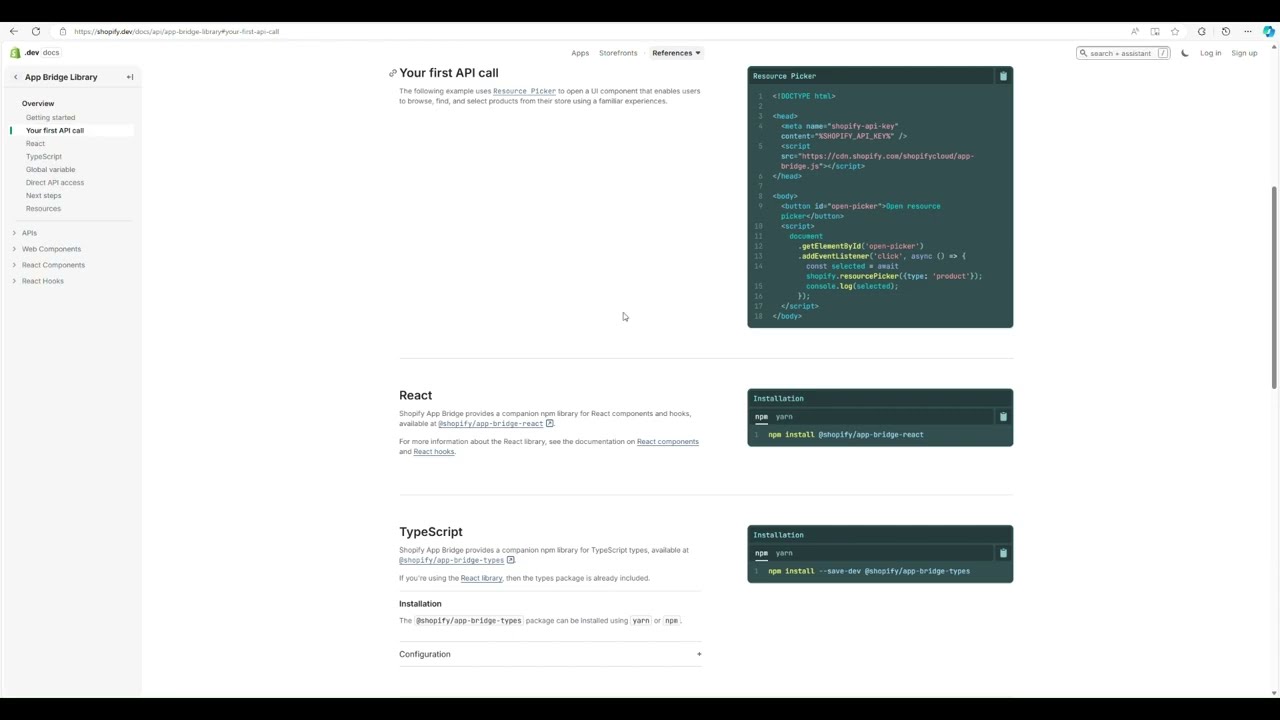Click the site info lock icon
The width and height of the screenshot is (1280, 720).
pos(63,31)
